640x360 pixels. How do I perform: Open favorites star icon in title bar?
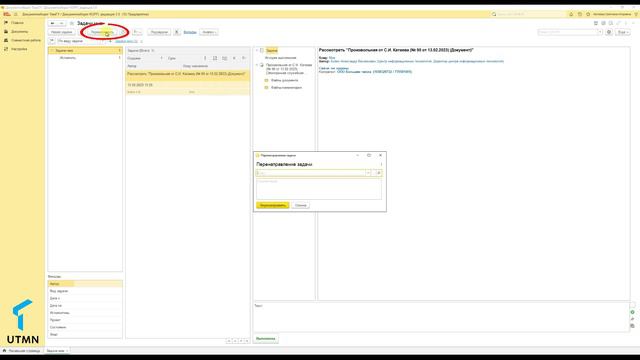588,14
